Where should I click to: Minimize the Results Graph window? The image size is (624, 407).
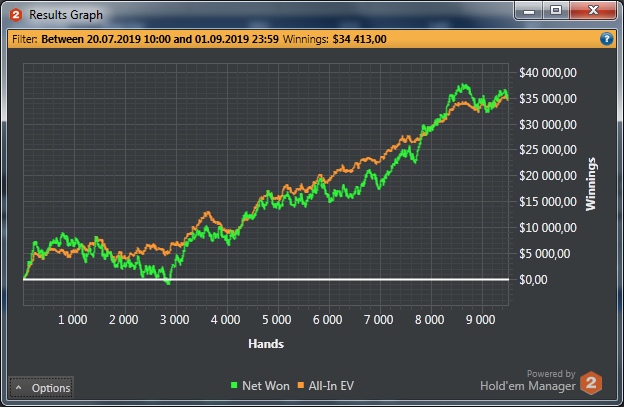(528, 11)
